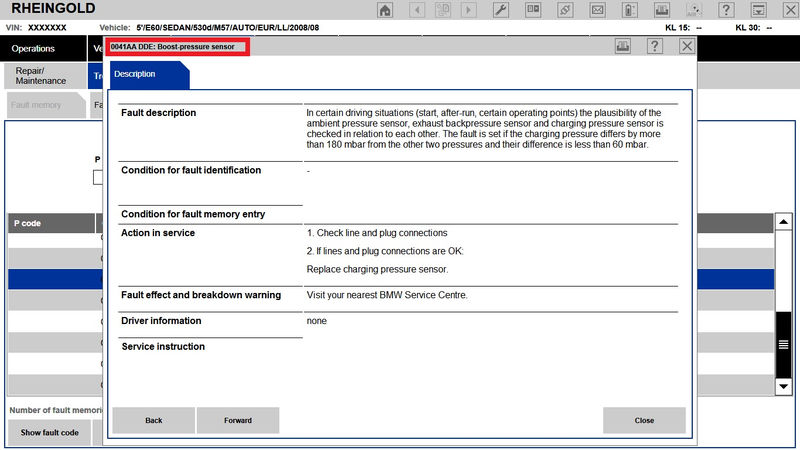Click the Home icon in top toolbar
The width and height of the screenshot is (800, 450).
[x=385, y=10]
